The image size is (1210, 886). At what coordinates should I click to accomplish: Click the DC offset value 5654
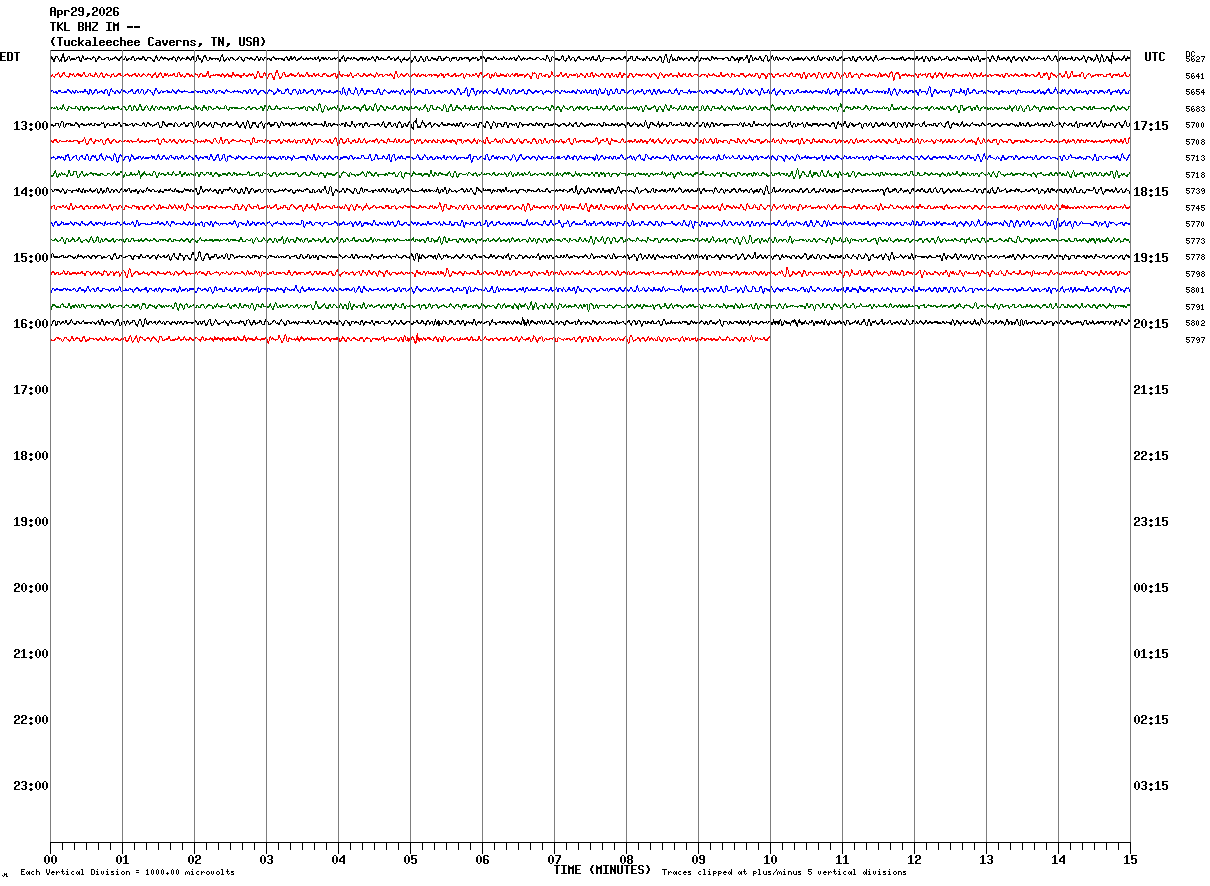pyautogui.click(x=1195, y=93)
